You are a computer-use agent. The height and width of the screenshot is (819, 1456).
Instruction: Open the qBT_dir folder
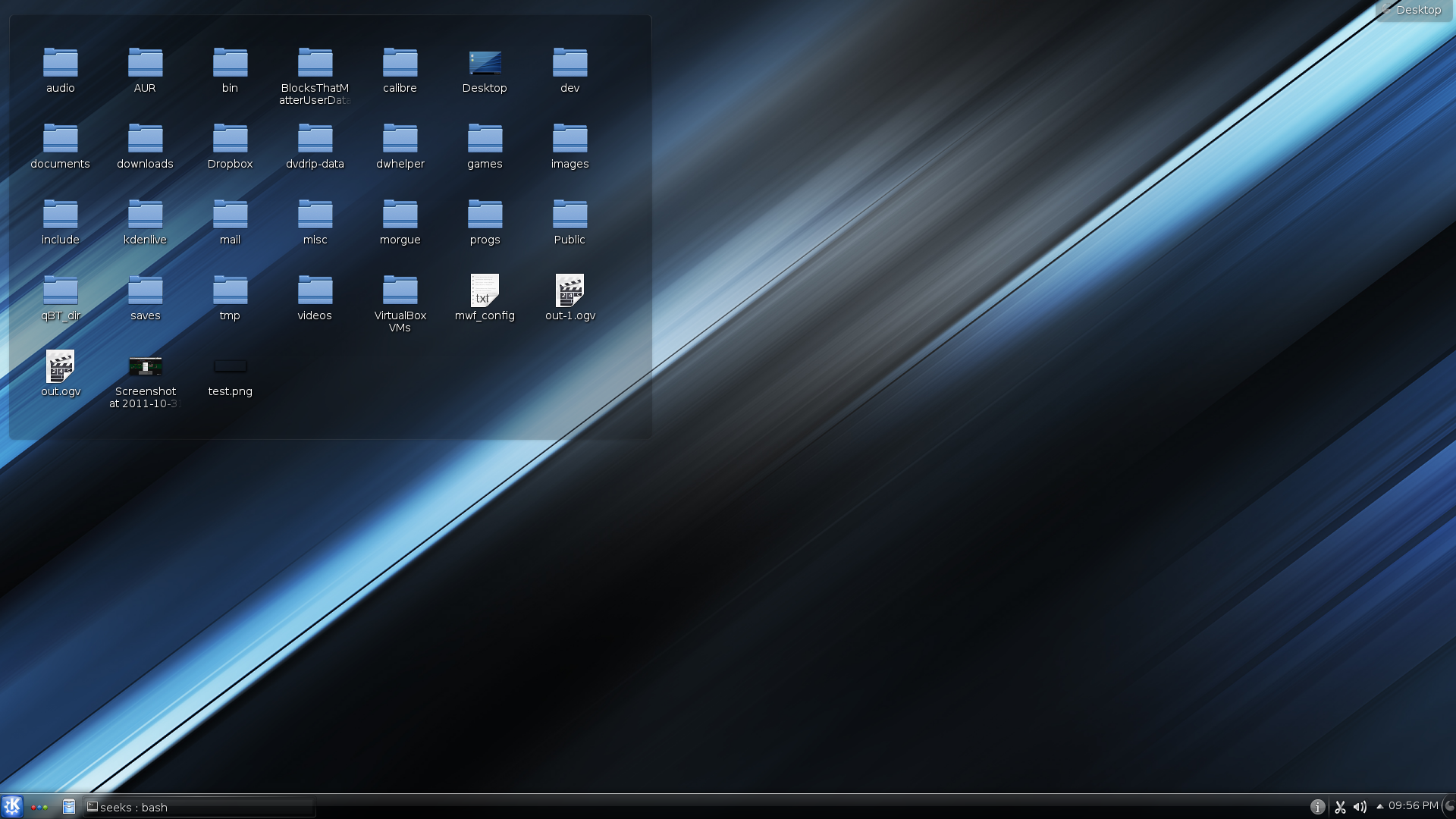[60, 292]
